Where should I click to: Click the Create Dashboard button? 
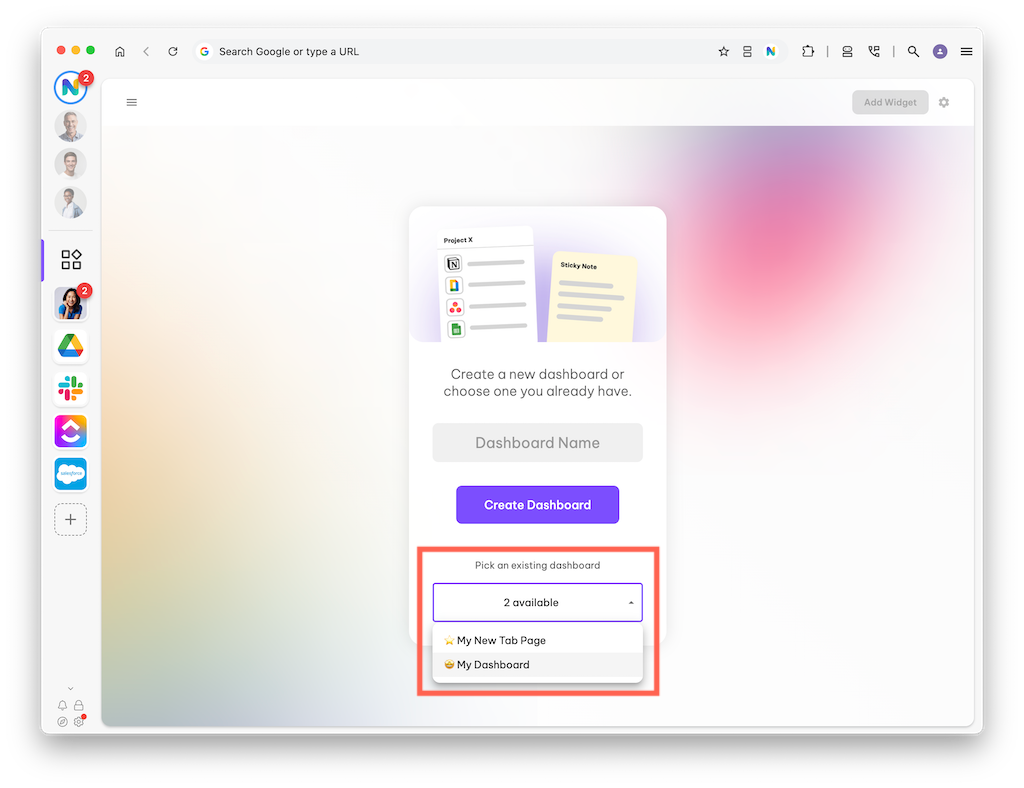coord(537,505)
